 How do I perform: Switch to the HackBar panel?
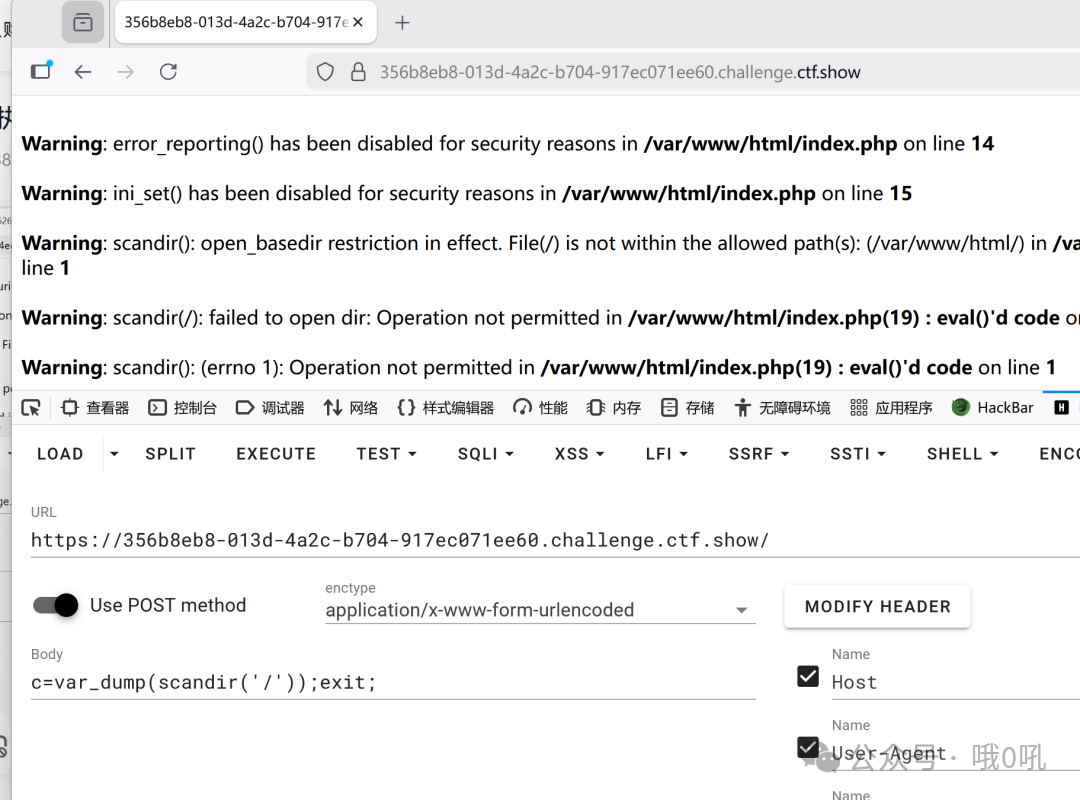[x=993, y=408]
